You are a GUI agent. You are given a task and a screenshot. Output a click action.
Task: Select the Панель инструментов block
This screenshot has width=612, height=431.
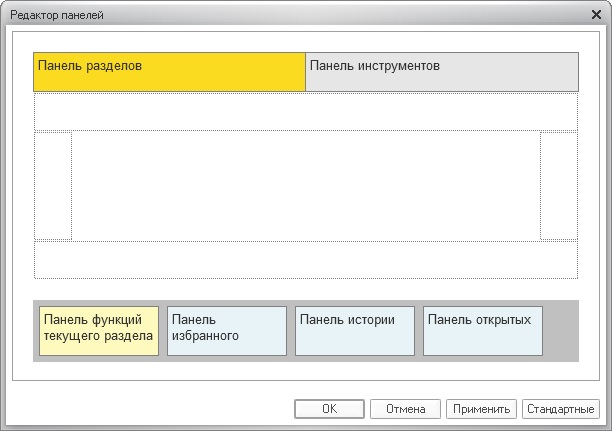click(x=441, y=72)
